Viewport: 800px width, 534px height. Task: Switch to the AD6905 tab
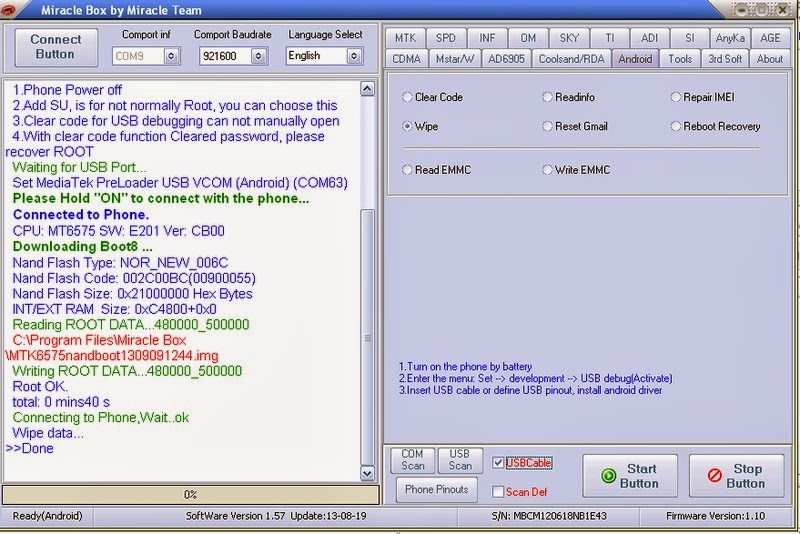(506, 59)
